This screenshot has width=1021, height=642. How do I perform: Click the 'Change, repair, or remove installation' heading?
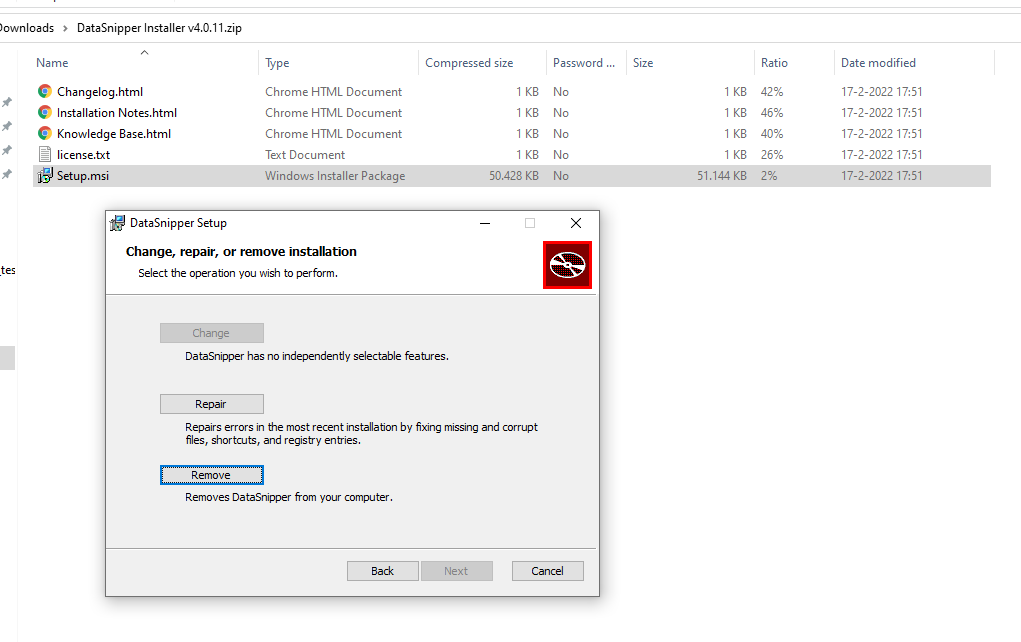click(x=241, y=251)
